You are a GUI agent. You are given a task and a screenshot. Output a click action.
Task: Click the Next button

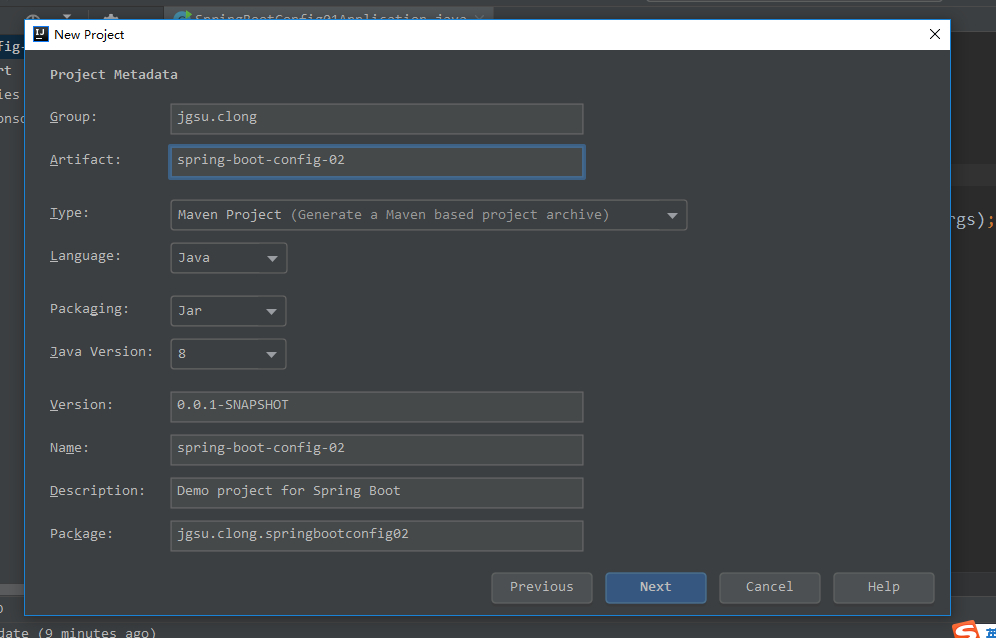[x=656, y=588]
